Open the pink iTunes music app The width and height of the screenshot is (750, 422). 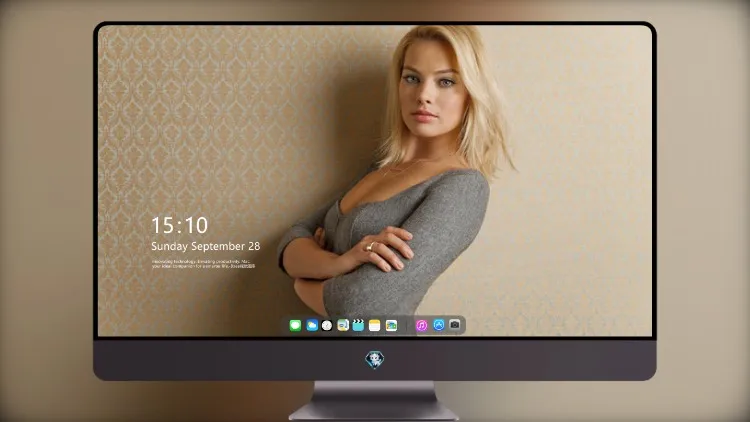pos(421,325)
